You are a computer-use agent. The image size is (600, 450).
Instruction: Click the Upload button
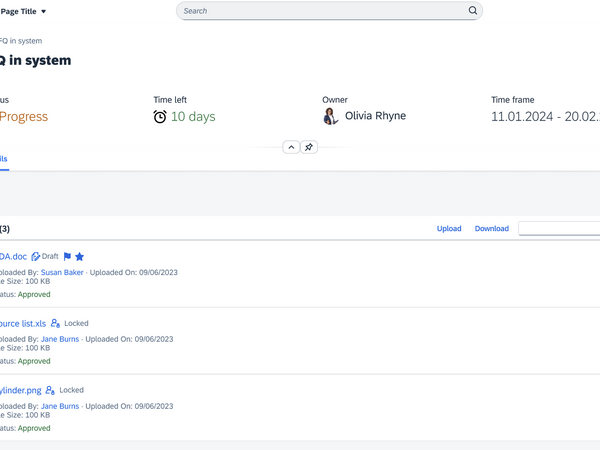(449, 229)
